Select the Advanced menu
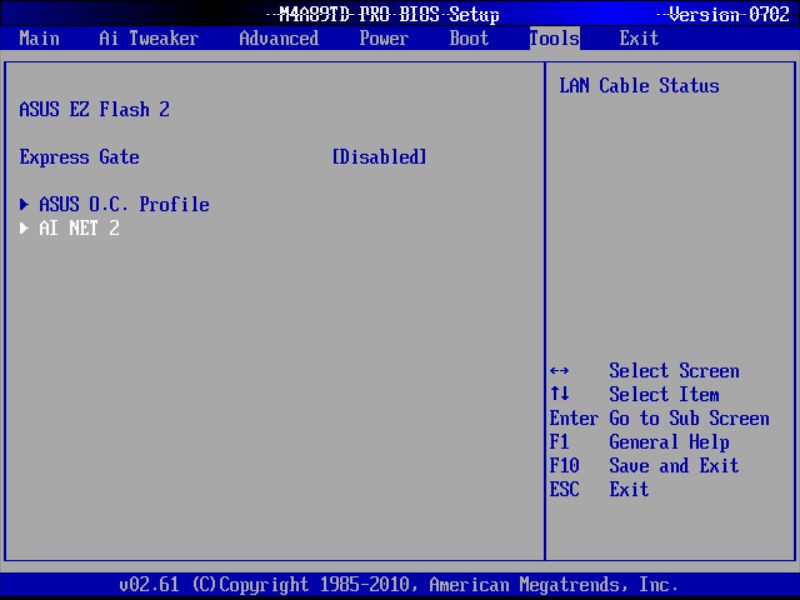This screenshot has height=600, width=800. coord(278,38)
